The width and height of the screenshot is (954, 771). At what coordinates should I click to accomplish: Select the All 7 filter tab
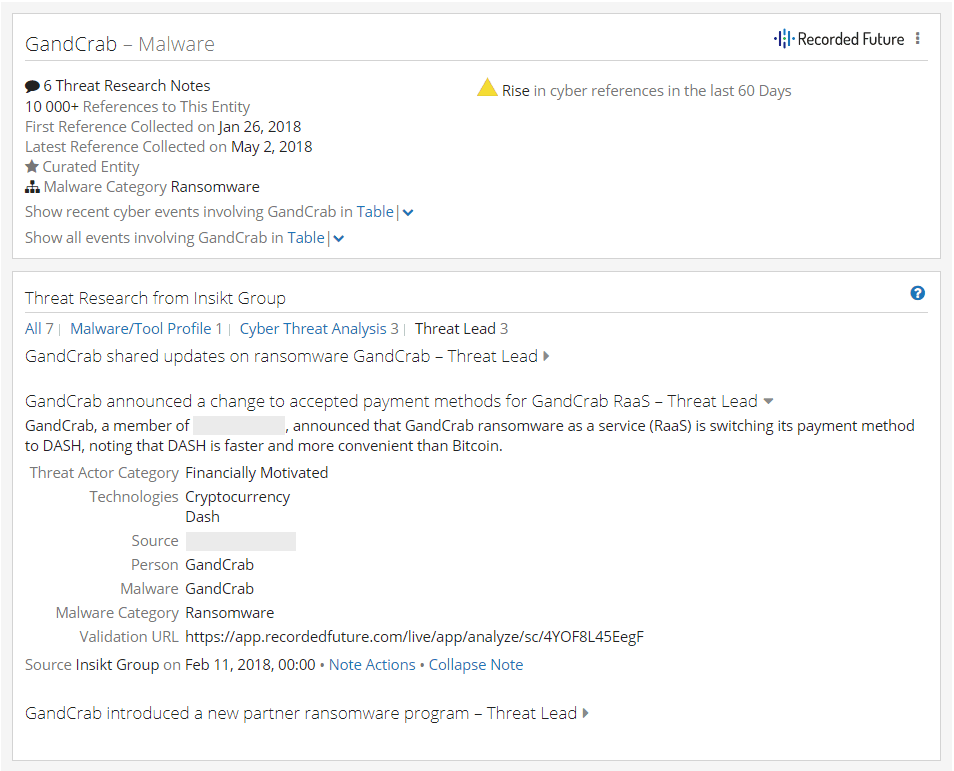[40, 329]
